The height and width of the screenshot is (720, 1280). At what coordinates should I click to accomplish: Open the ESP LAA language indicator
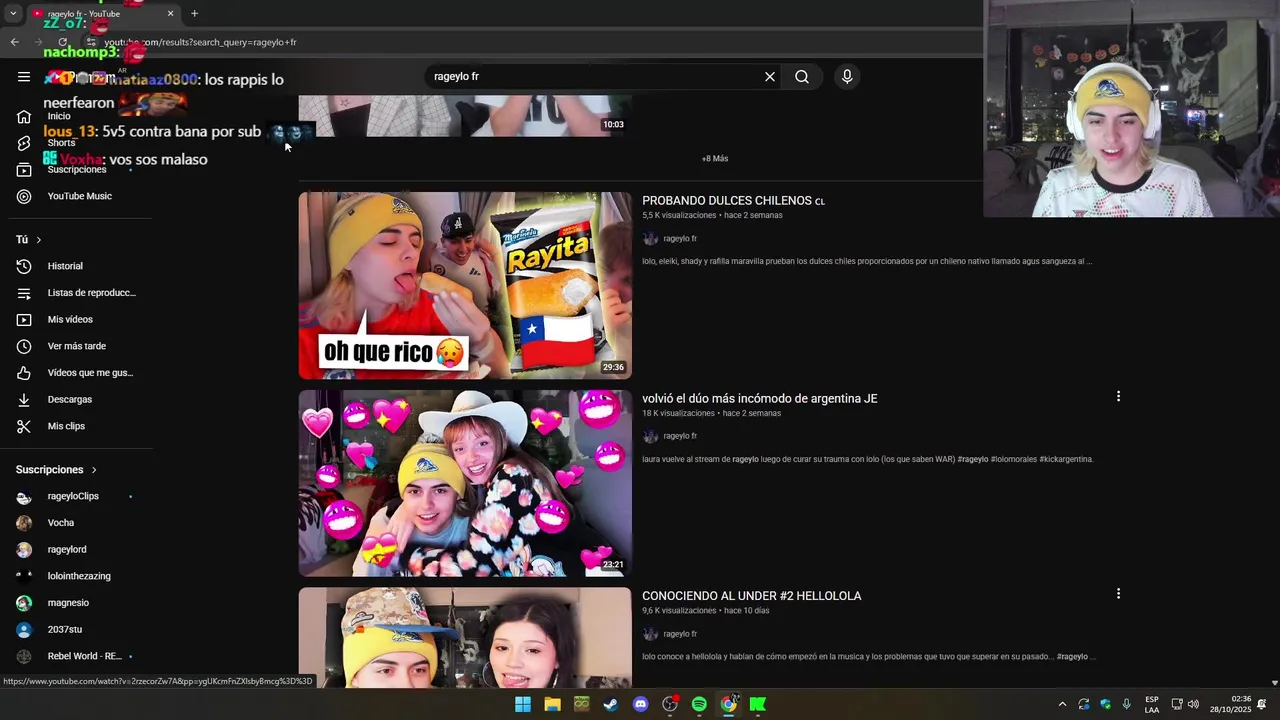point(1152,704)
